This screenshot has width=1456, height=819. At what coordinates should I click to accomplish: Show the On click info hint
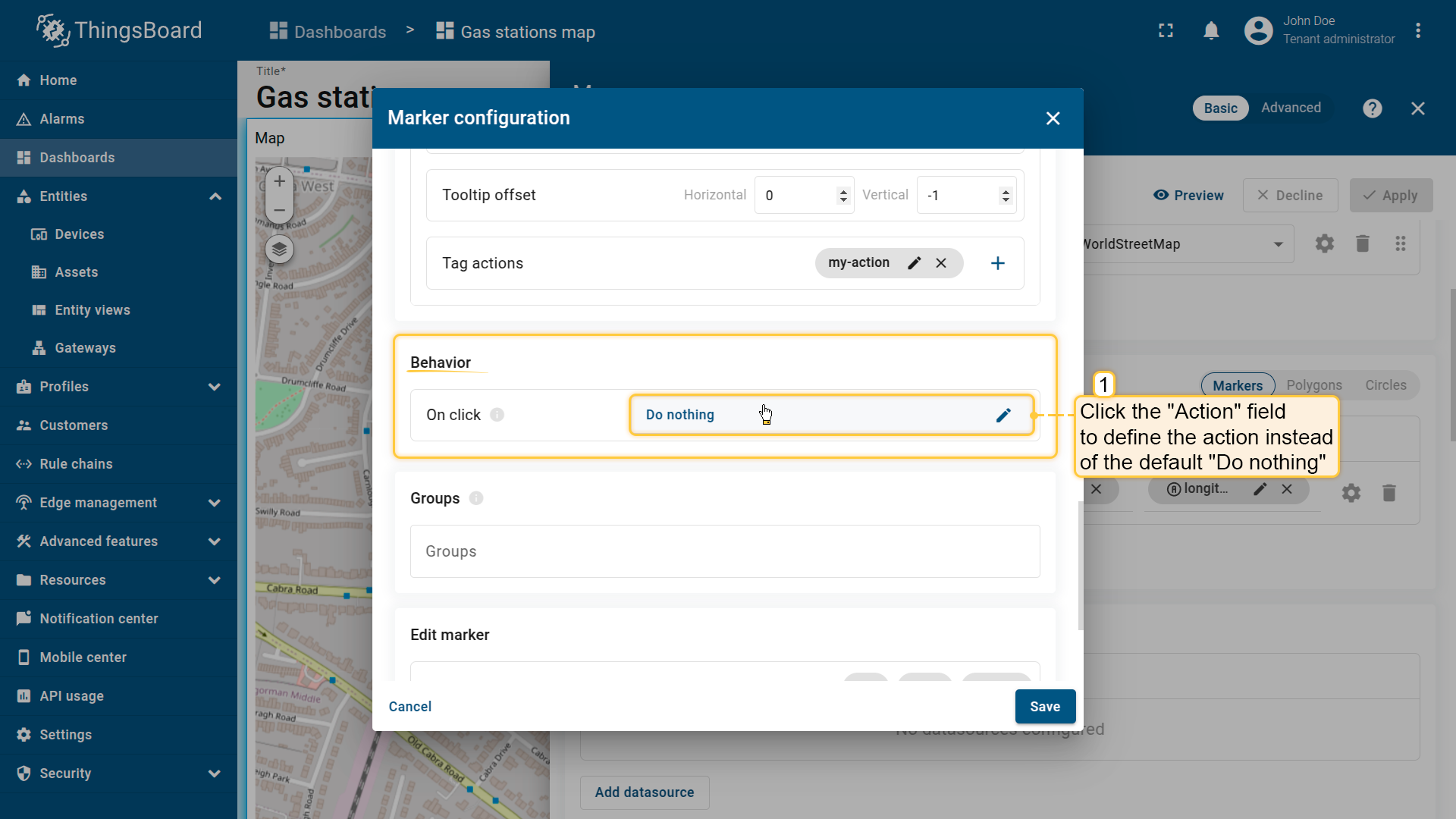pos(497,415)
